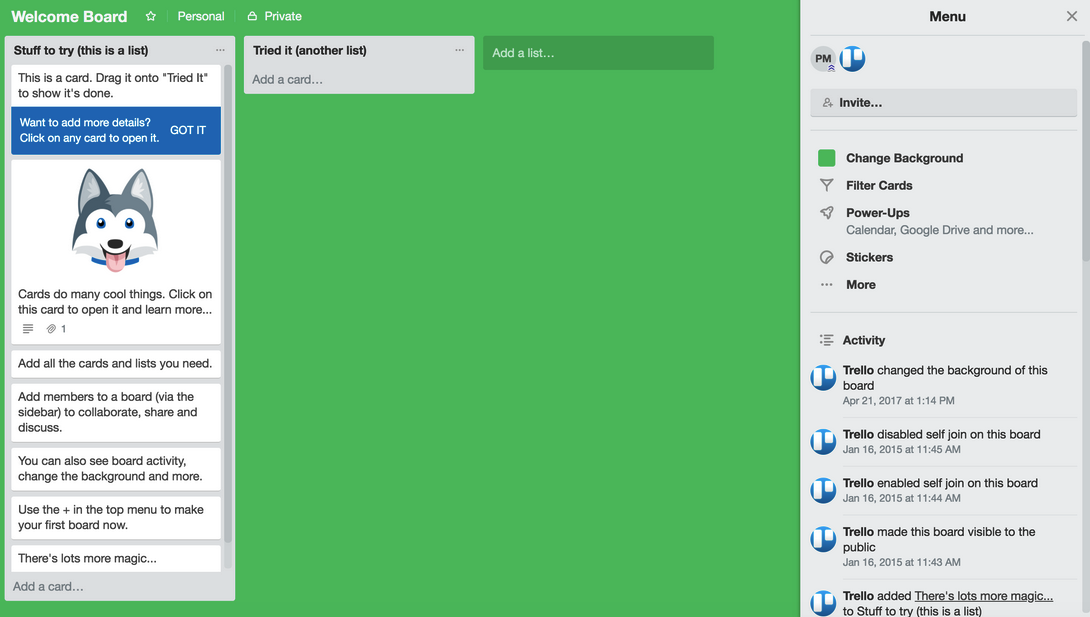Viewport: 1090px width, 617px height.
Task: Open card 'Use the + in the top menu'
Action: pos(116,517)
